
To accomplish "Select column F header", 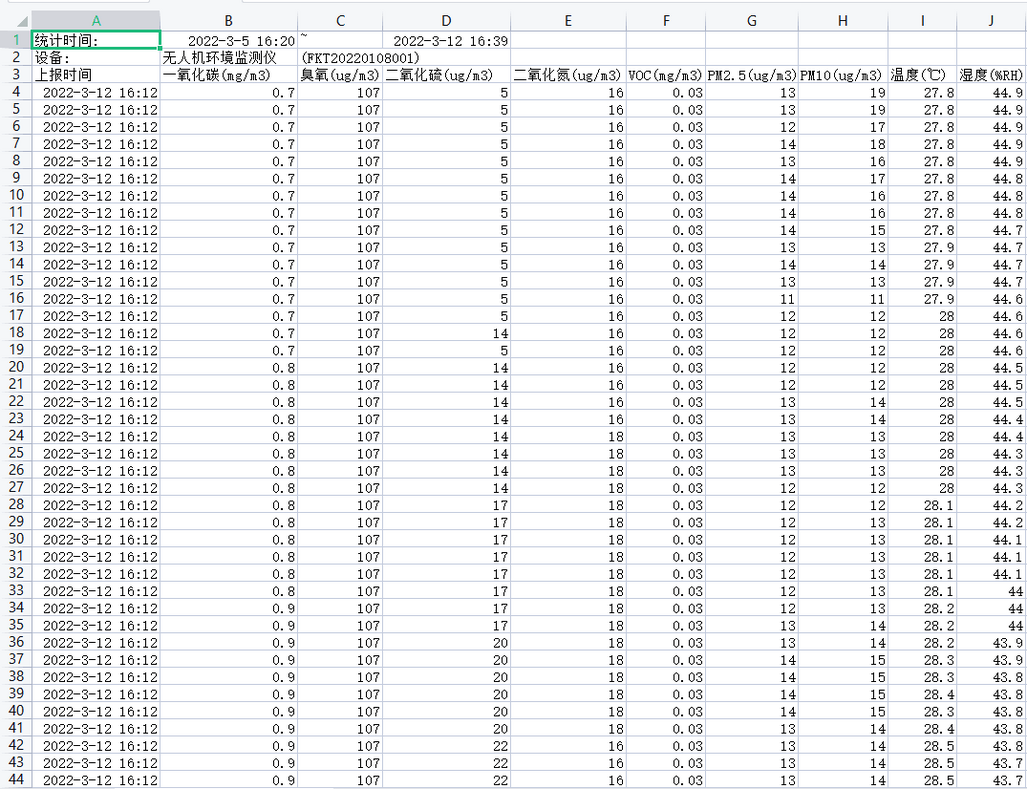I will click(x=665, y=21).
